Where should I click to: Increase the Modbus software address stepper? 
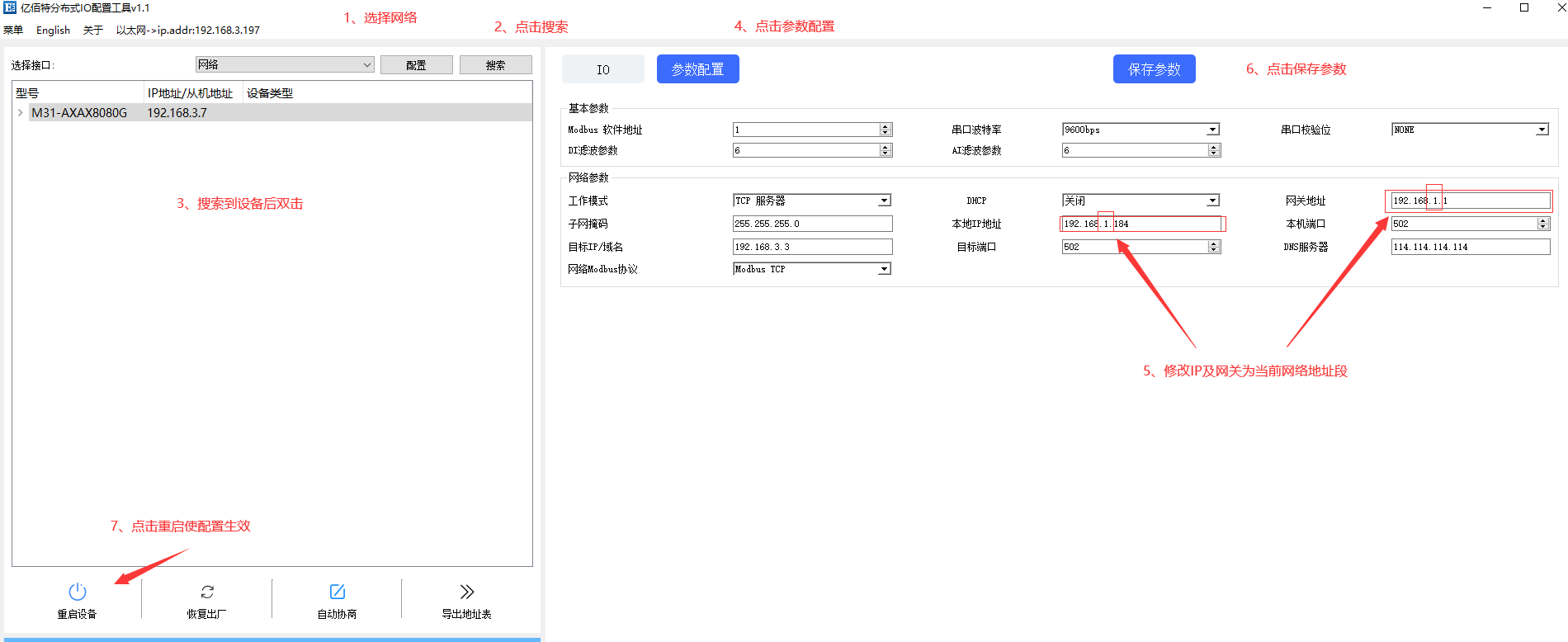[x=886, y=126]
